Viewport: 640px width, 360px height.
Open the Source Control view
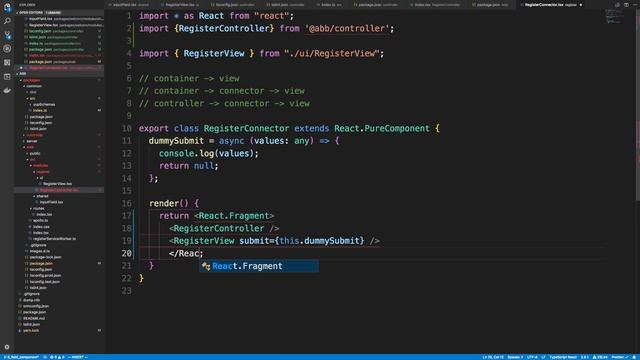tap(7, 35)
